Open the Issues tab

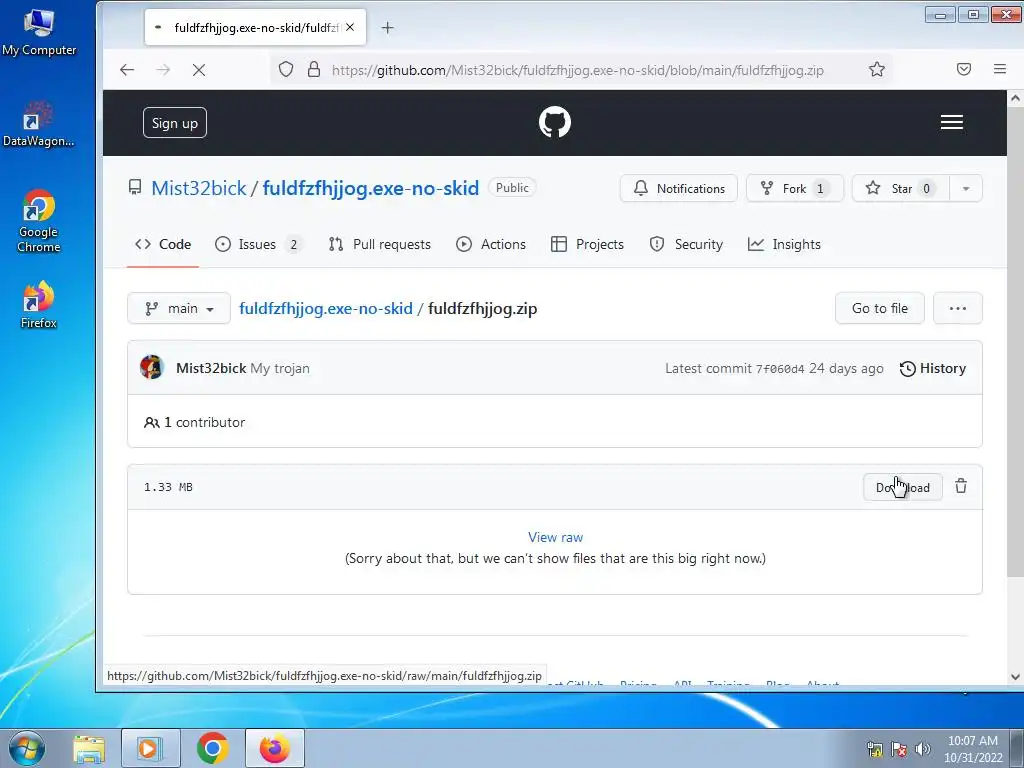pyautogui.click(x=258, y=244)
